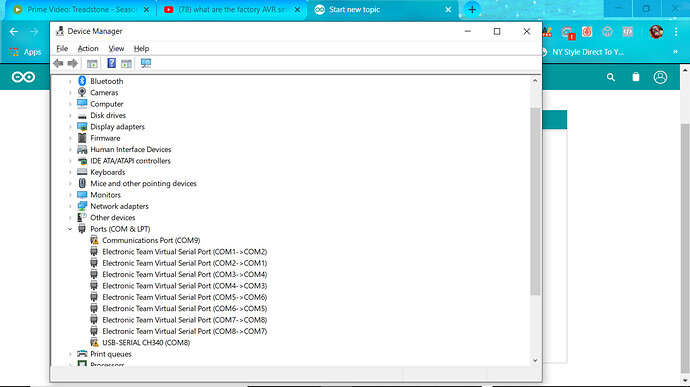The image size is (690, 387).
Task: Expand the Display adapters node
Action: tap(70, 127)
